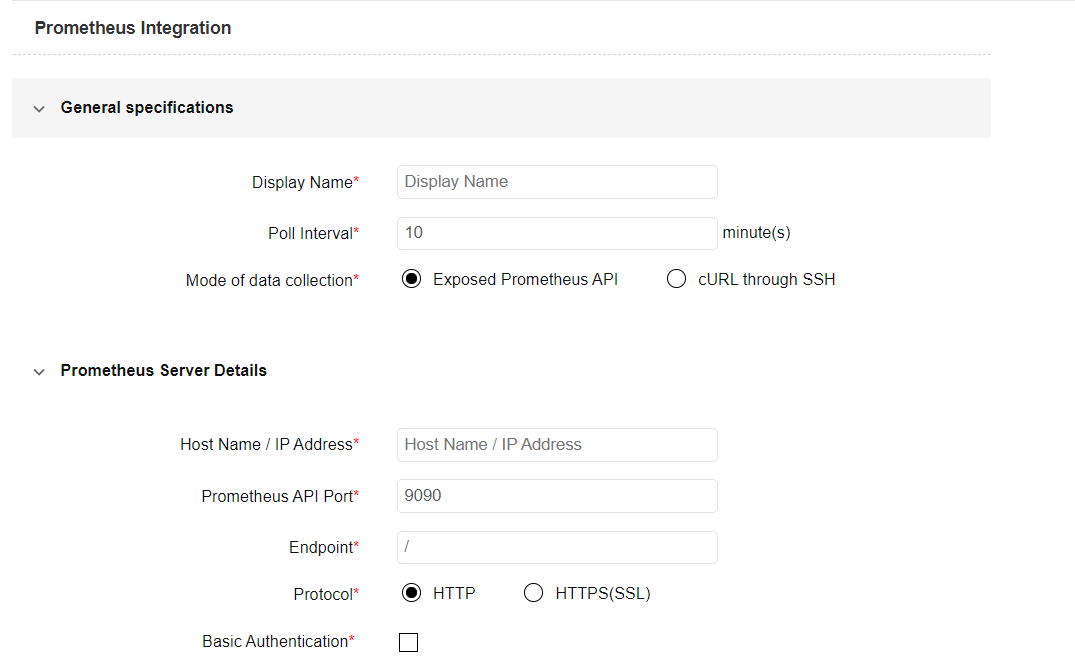
Task: Enable Basic Authentication
Action: tap(408, 641)
